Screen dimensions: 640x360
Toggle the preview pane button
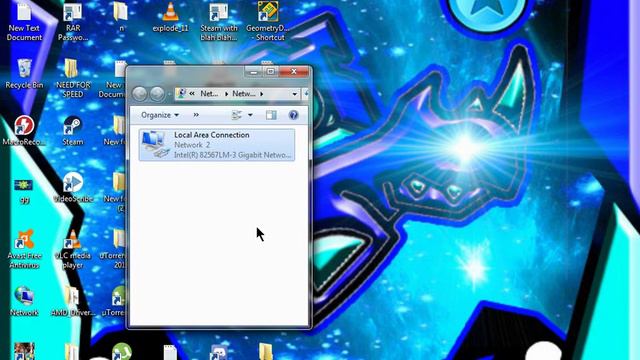[x=271, y=115]
